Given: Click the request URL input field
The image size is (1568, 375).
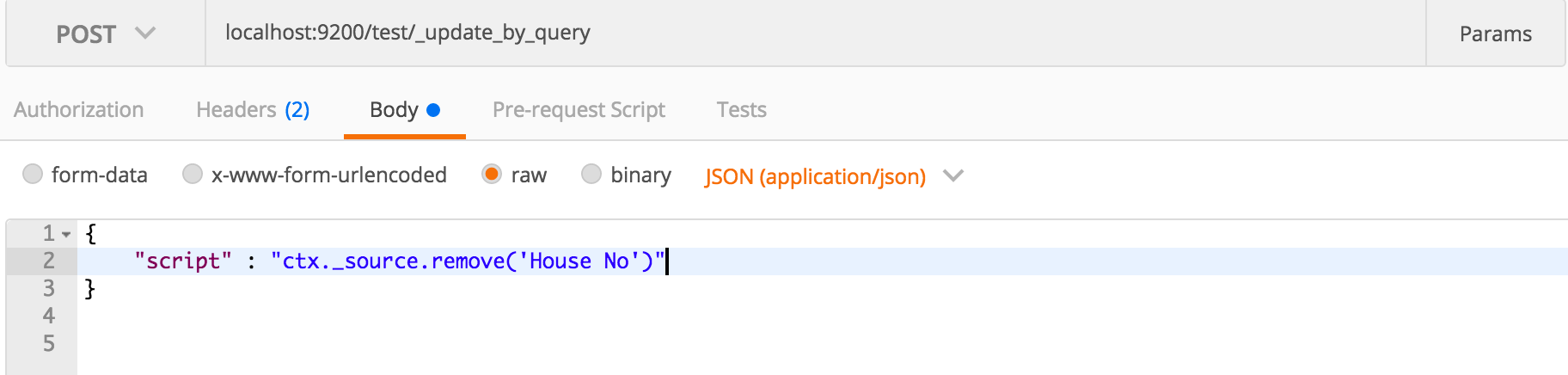Looking at the screenshot, I should (x=816, y=34).
